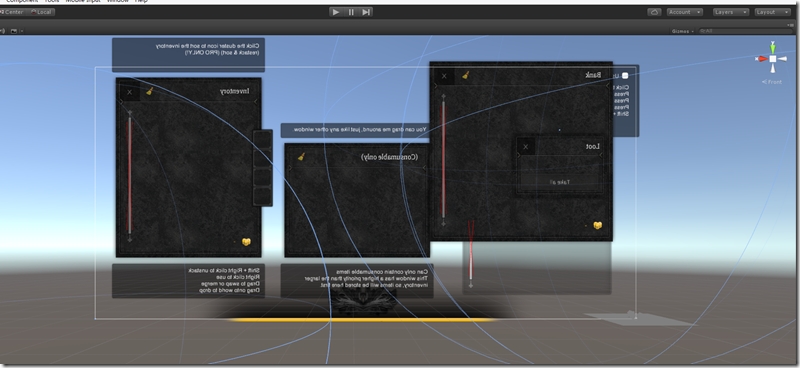Click the gold coins icon in Inventory
800x368 pixels.
click(x=246, y=241)
